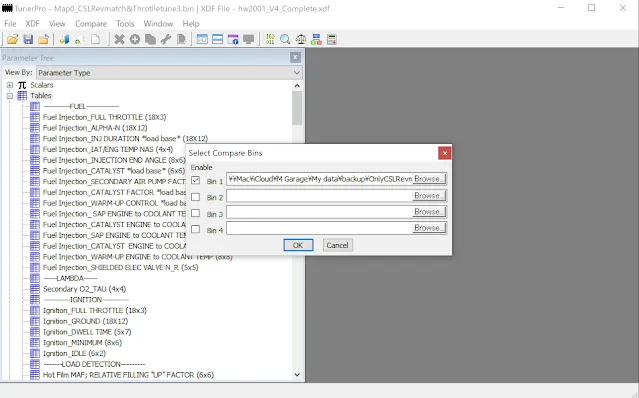Select Fuel Injection_ALPHA-N (18X12) table
Screen dimensions: 639x398
(95, 128)
